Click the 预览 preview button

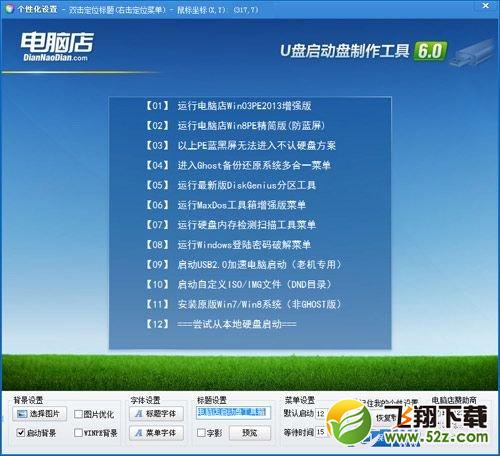(250, 433)
